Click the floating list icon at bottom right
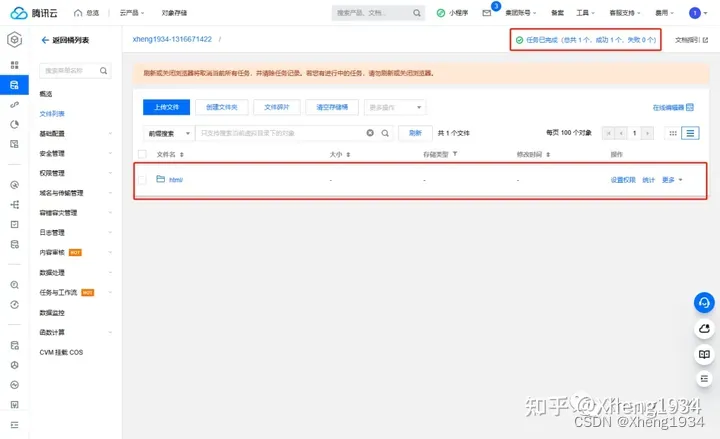The image size is (720, 439). 704,378
